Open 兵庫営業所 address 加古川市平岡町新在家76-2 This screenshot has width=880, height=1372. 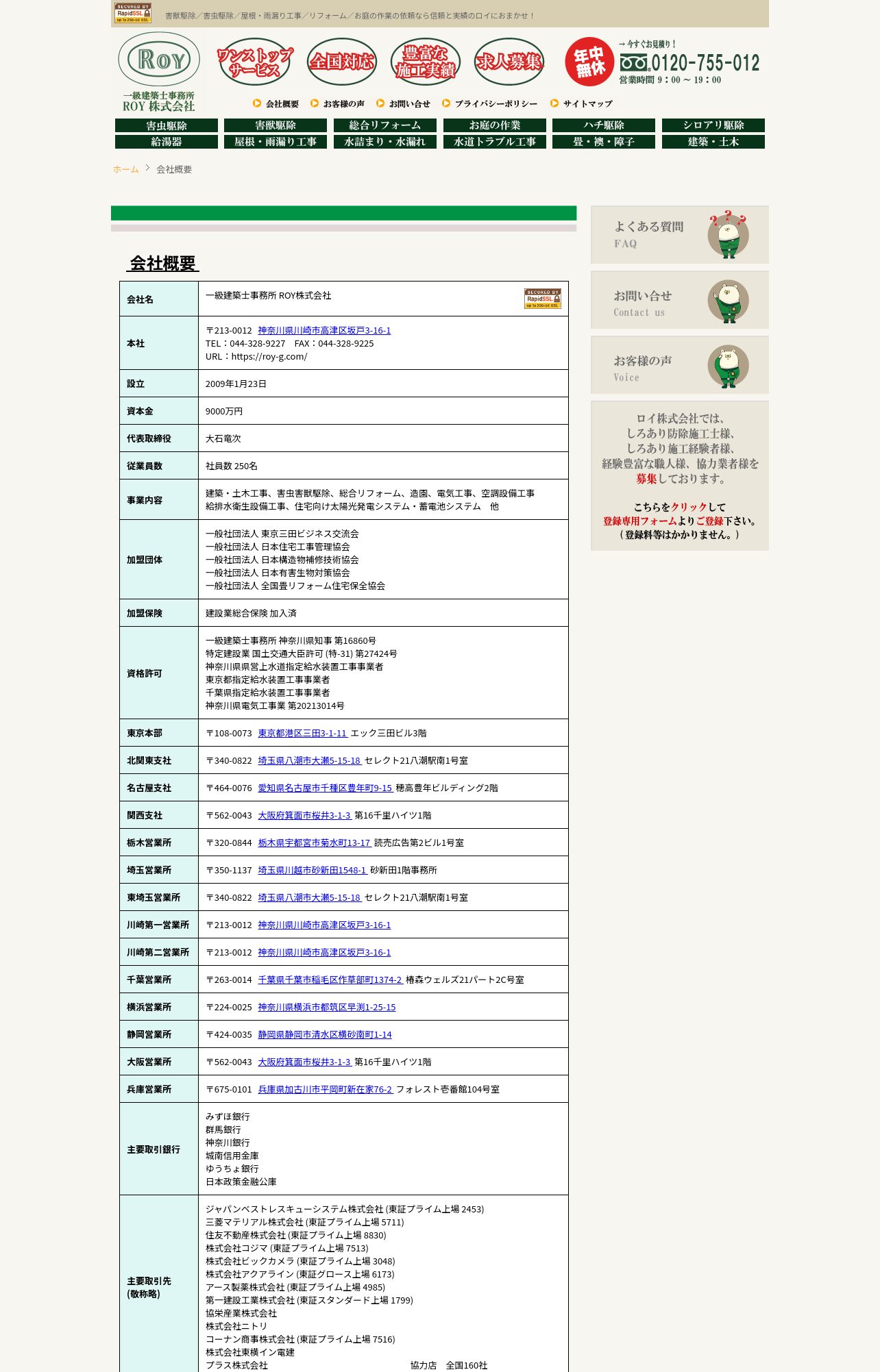326,1089
